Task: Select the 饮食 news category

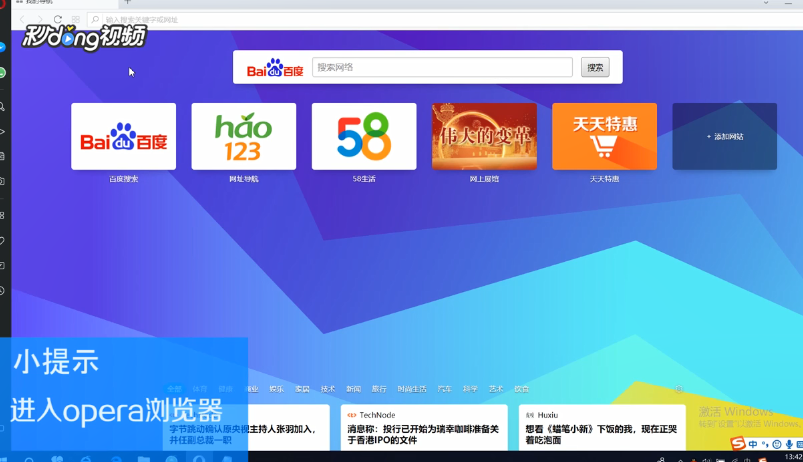Action: [521, 389]
